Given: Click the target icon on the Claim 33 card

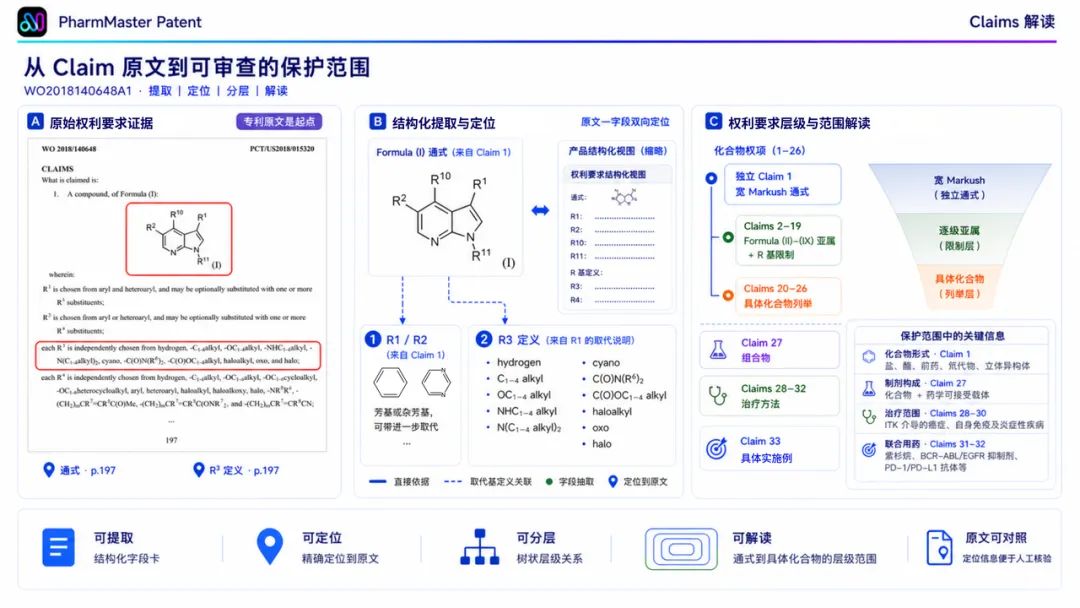Looking at the screenshot, I should click(x=717, y=448).
